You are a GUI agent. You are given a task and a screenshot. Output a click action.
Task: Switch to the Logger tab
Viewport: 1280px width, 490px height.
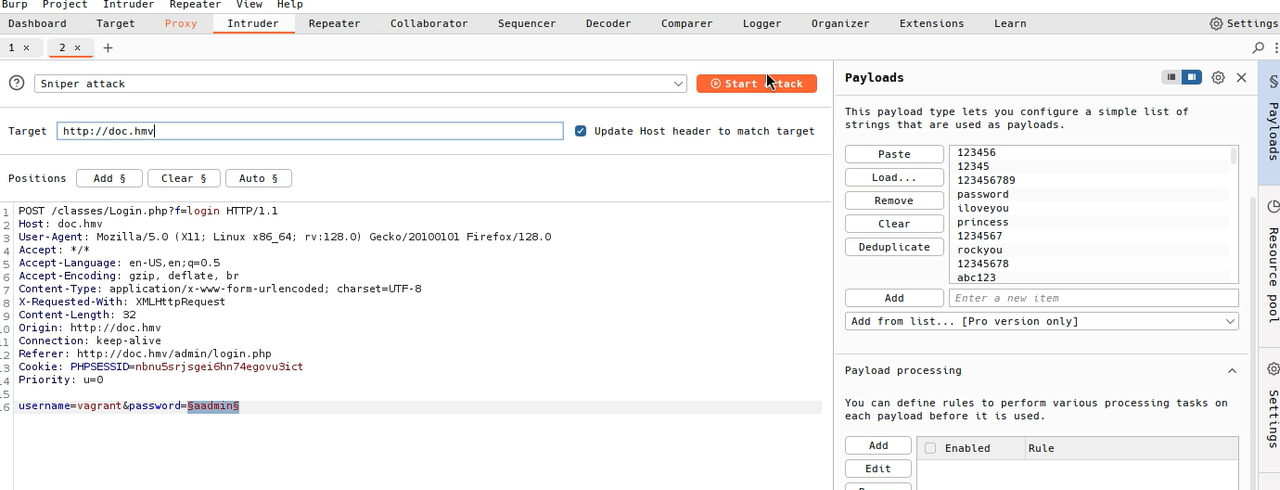click(762, 23)
